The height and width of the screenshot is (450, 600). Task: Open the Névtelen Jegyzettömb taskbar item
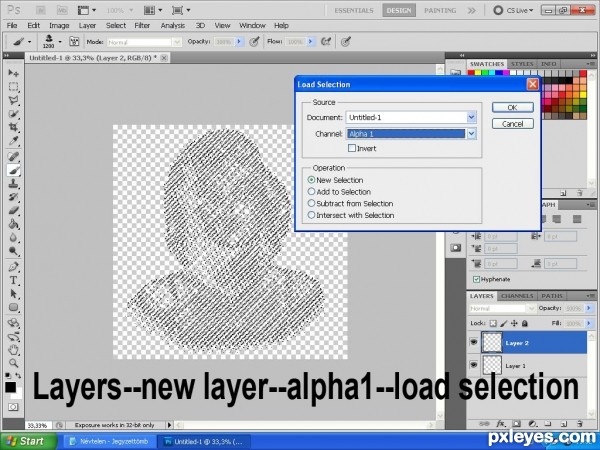point(109,441)
